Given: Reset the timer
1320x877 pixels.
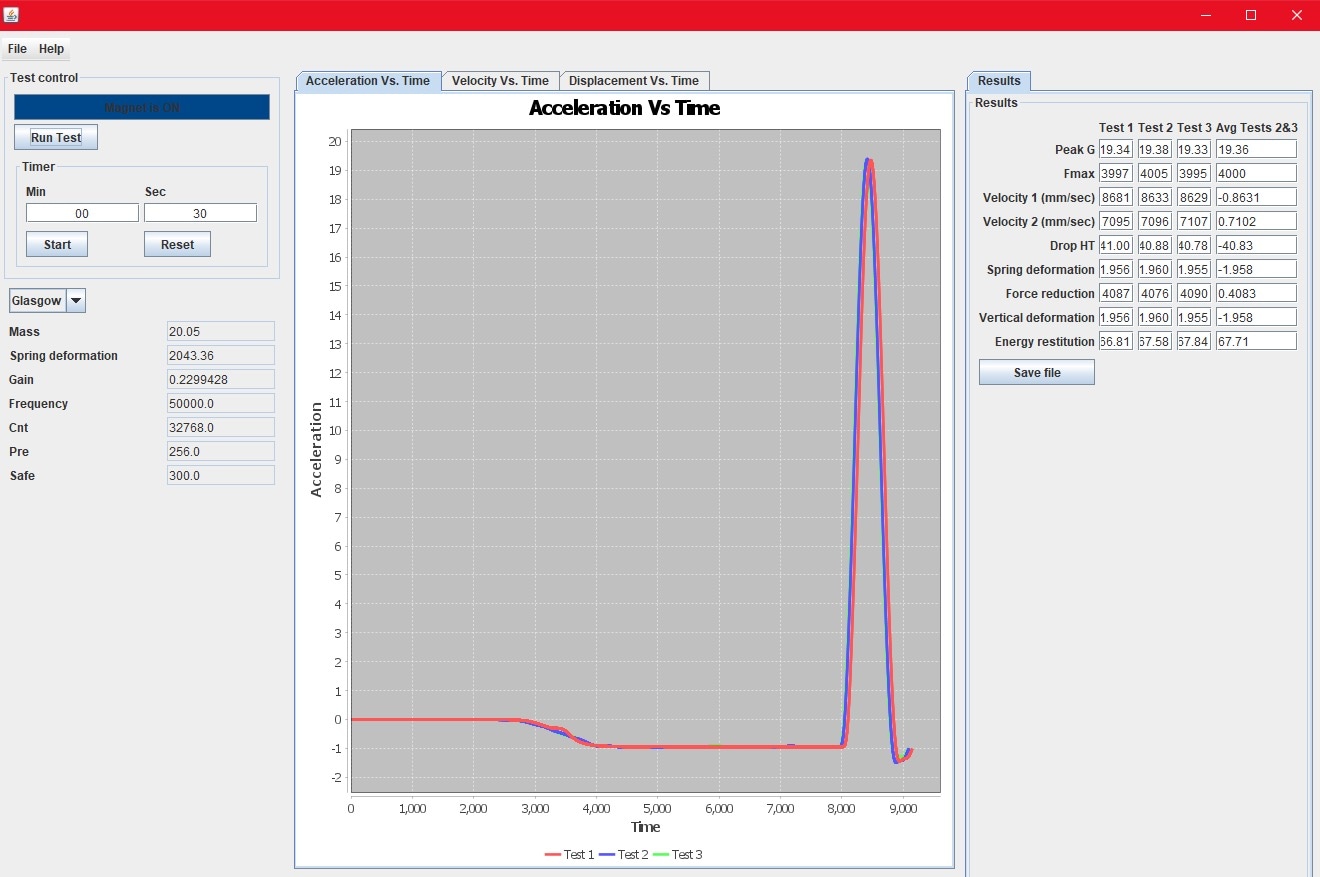Looking at the screenshot, I should click(x=177, y=245).
